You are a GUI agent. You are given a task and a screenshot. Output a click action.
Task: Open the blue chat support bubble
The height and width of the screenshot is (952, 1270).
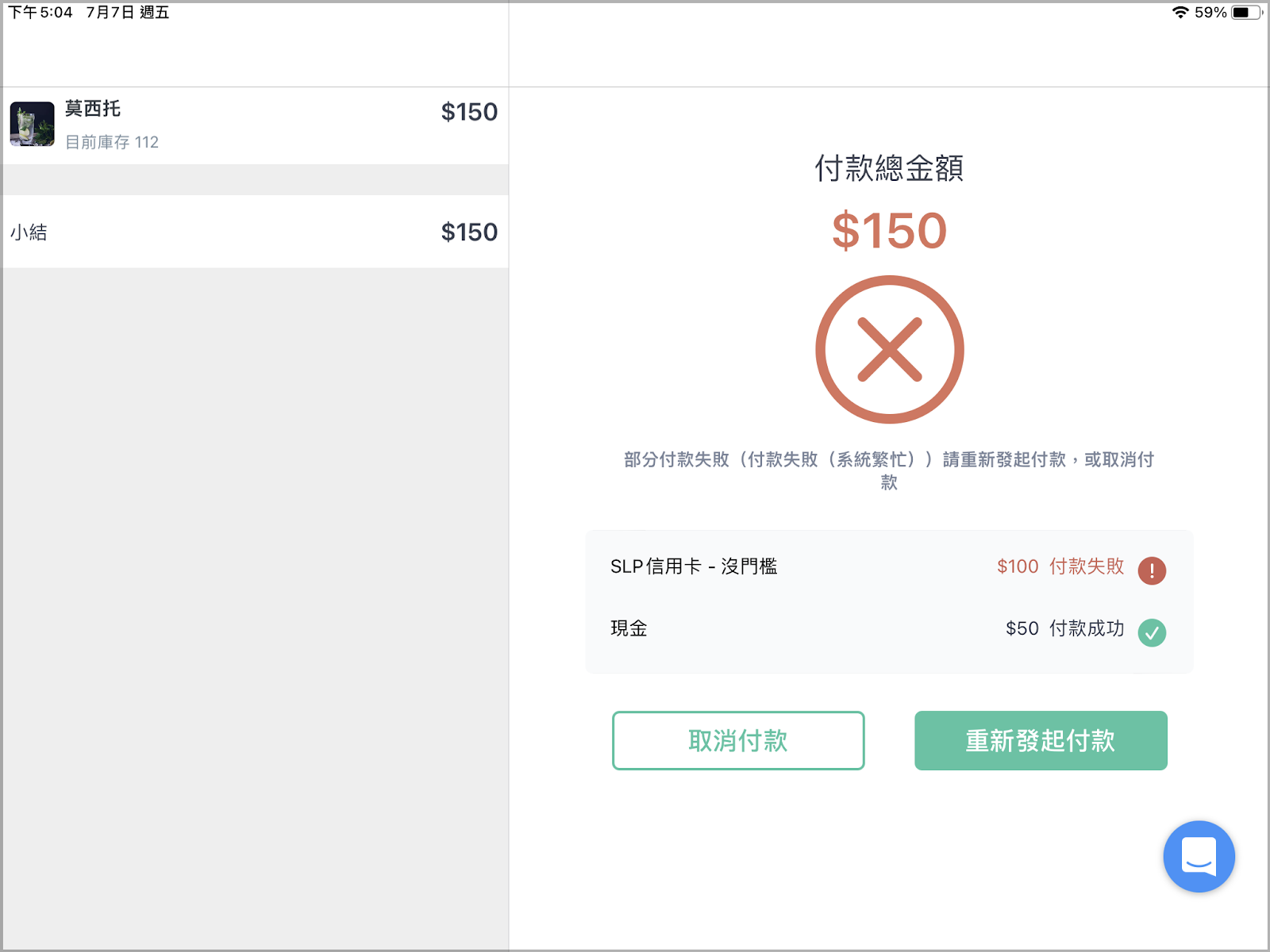click(x=1199, y=857)
